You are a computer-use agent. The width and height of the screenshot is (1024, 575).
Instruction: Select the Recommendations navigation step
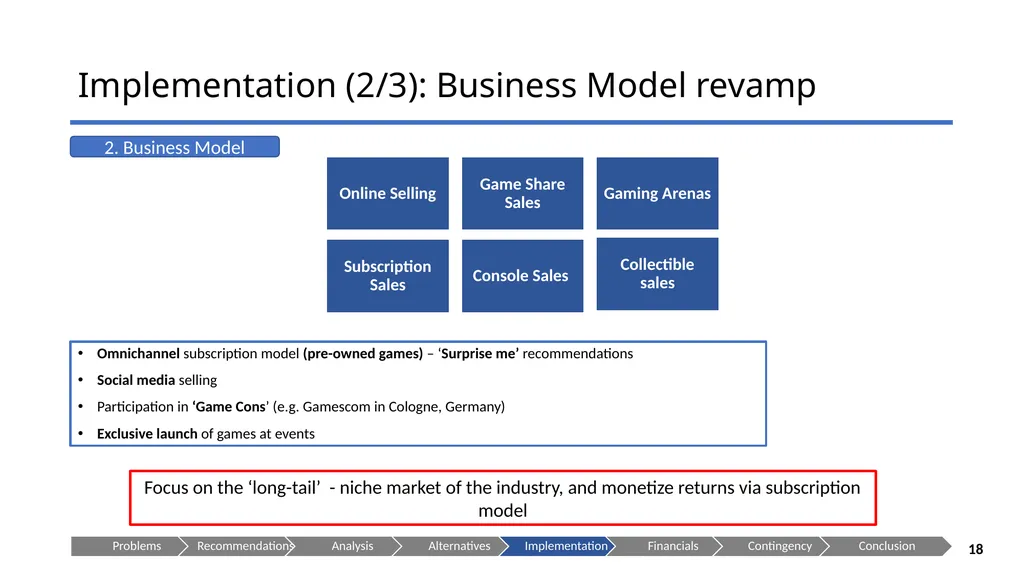(x=240, y=546)
